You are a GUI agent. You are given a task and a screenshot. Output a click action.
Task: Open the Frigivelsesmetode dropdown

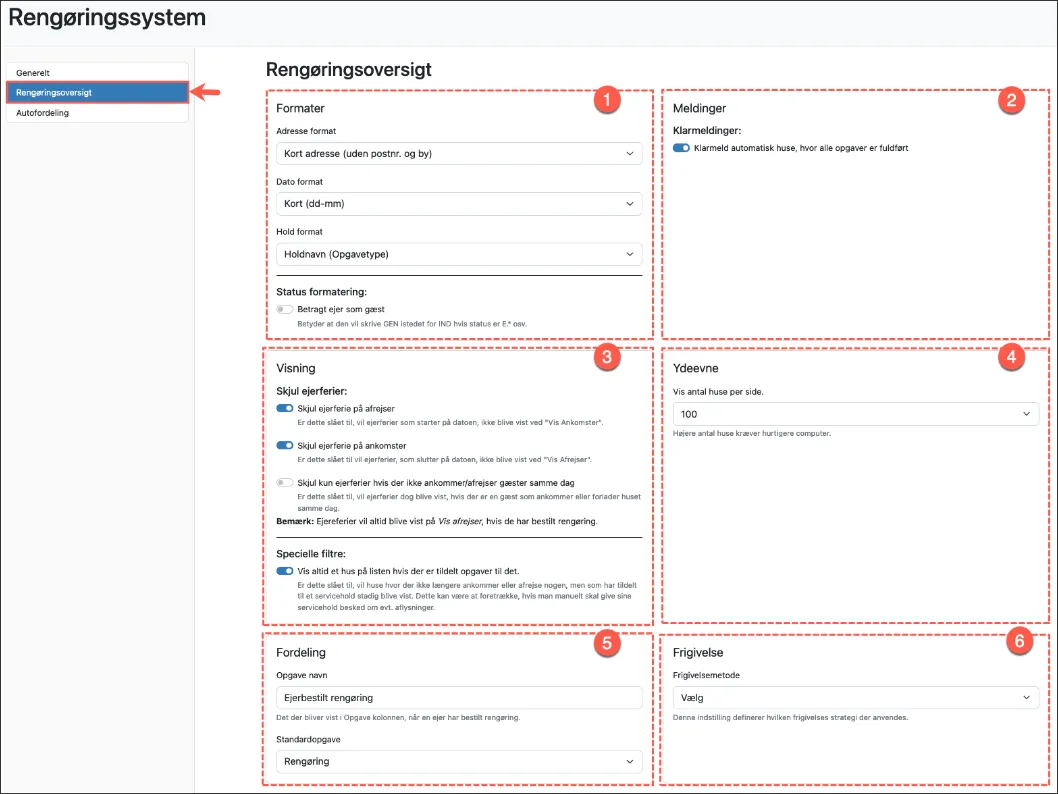click(x=855, y=697)
